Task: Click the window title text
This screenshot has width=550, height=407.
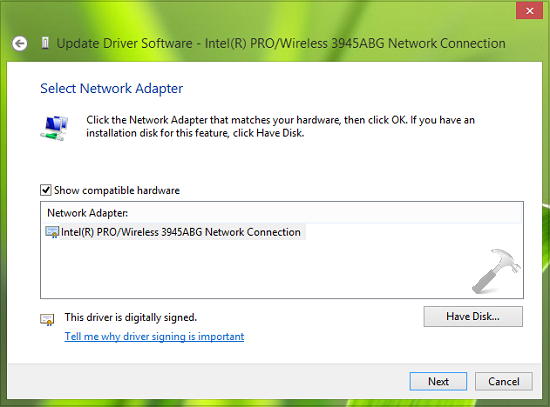Action: (281, 44)
